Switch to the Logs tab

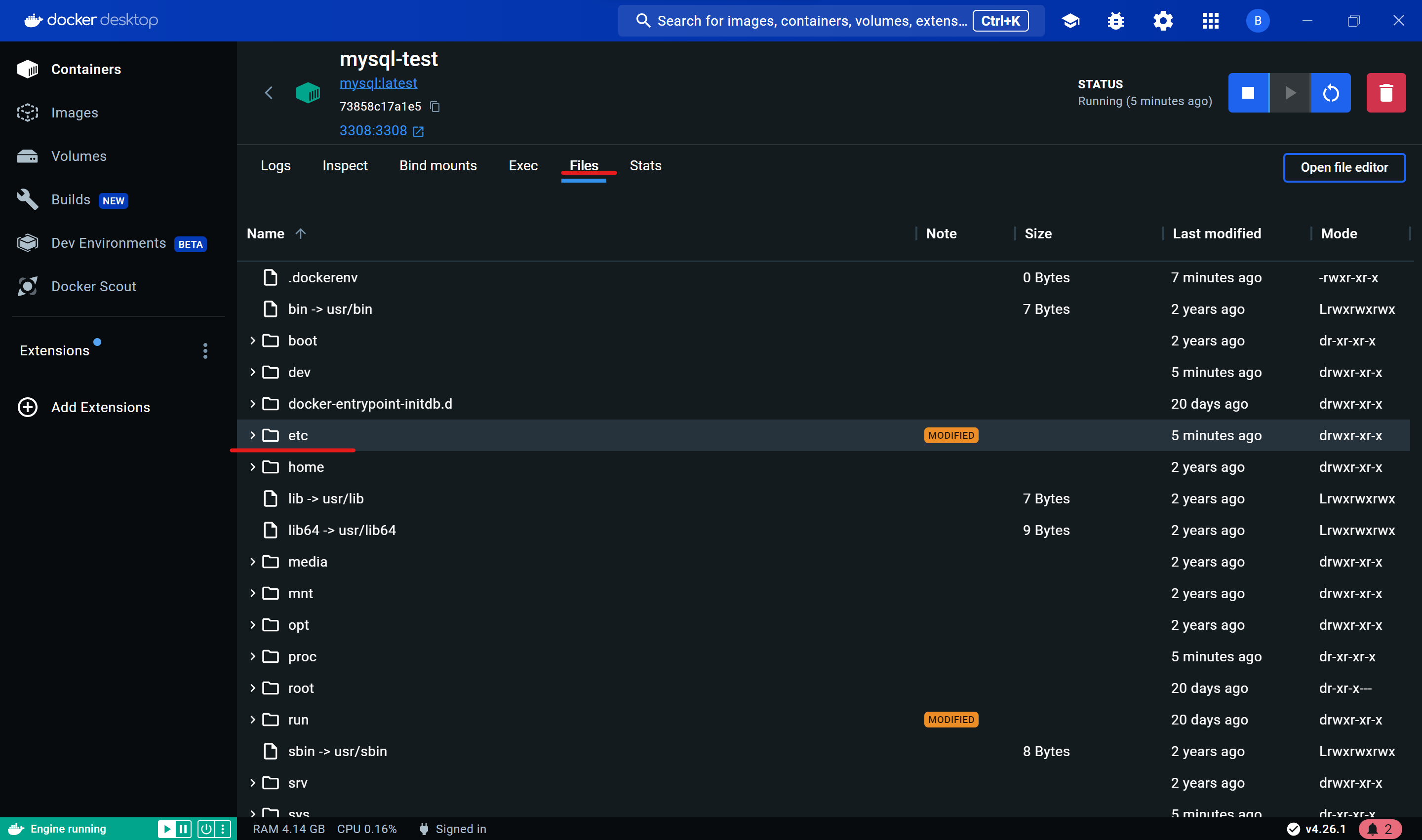click(275, 166)
